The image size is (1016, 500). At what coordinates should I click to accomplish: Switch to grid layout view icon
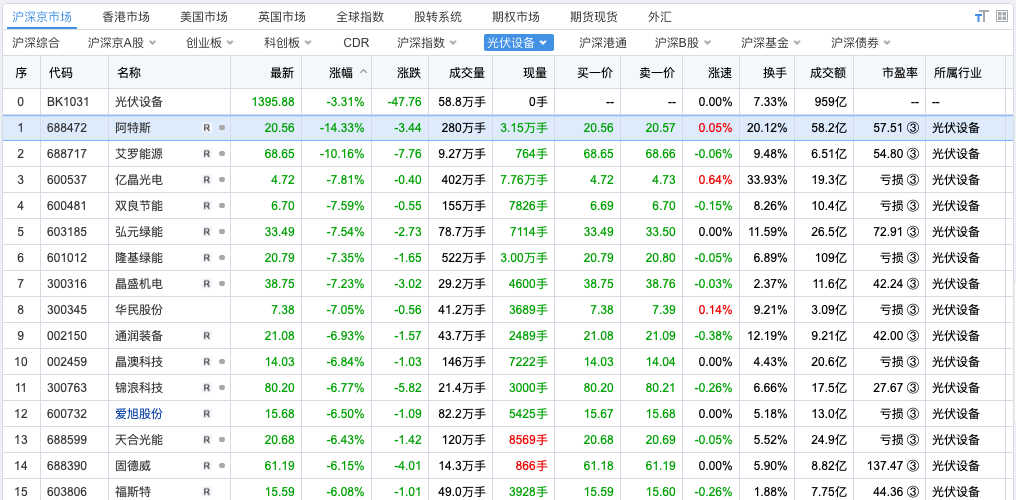[x=1001, y=17]
